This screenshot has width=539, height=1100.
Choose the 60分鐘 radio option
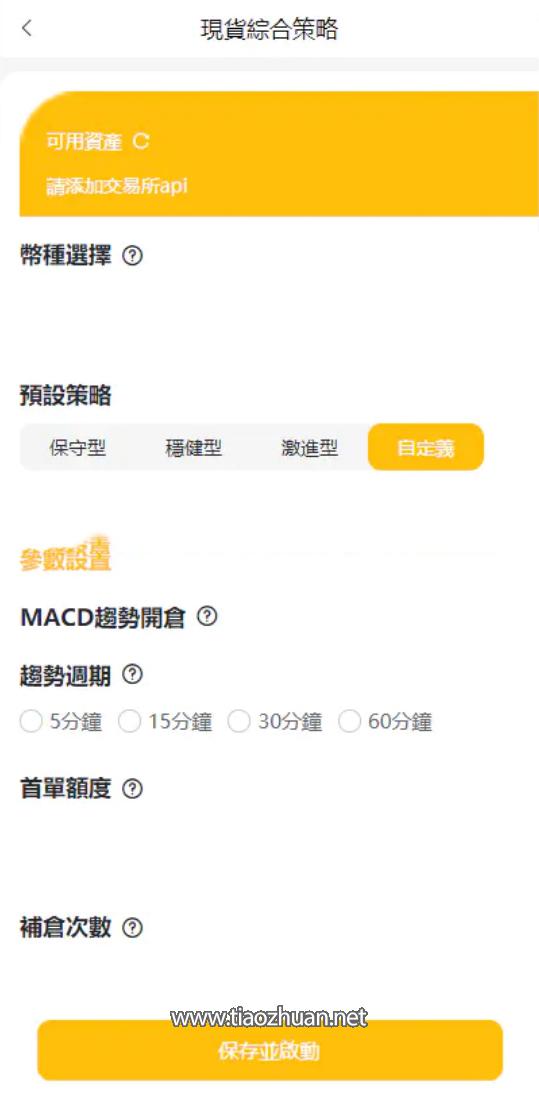(x=385, y=721)
